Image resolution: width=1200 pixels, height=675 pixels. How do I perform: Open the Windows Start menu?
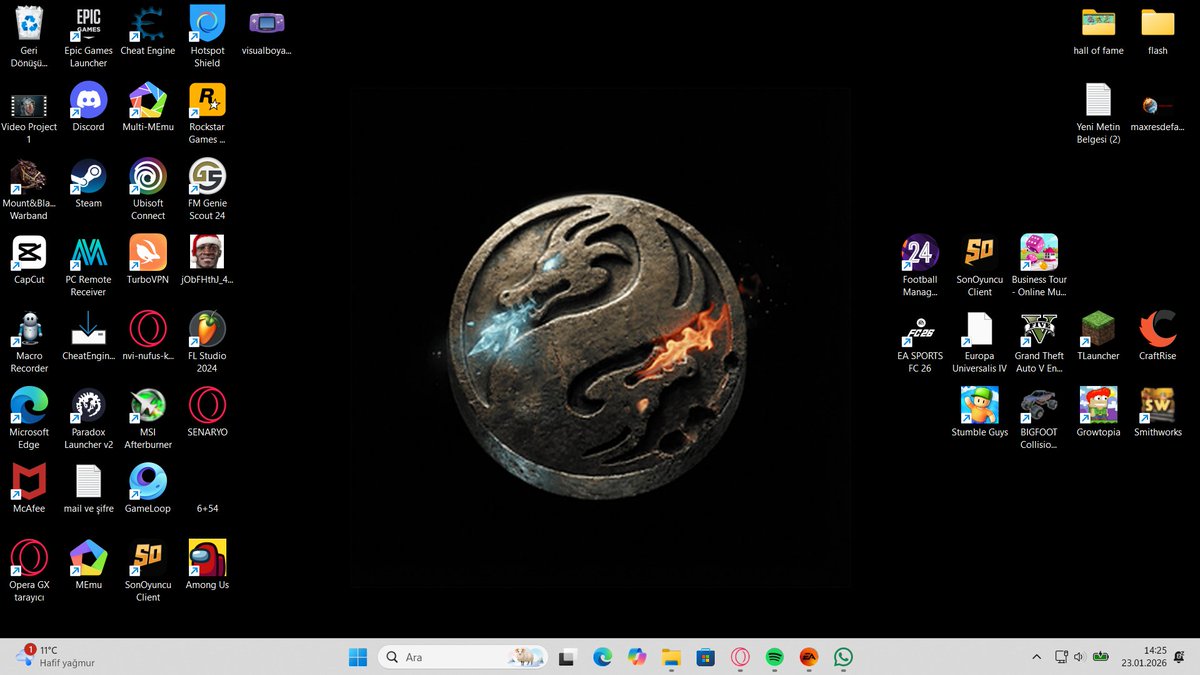tap(357, 657)
